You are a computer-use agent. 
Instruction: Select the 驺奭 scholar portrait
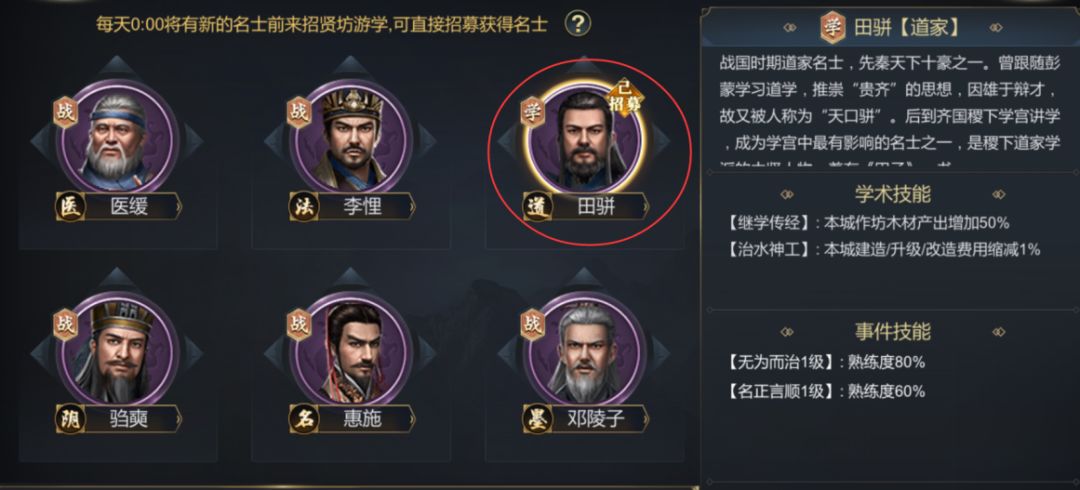(x=118, y=350)
